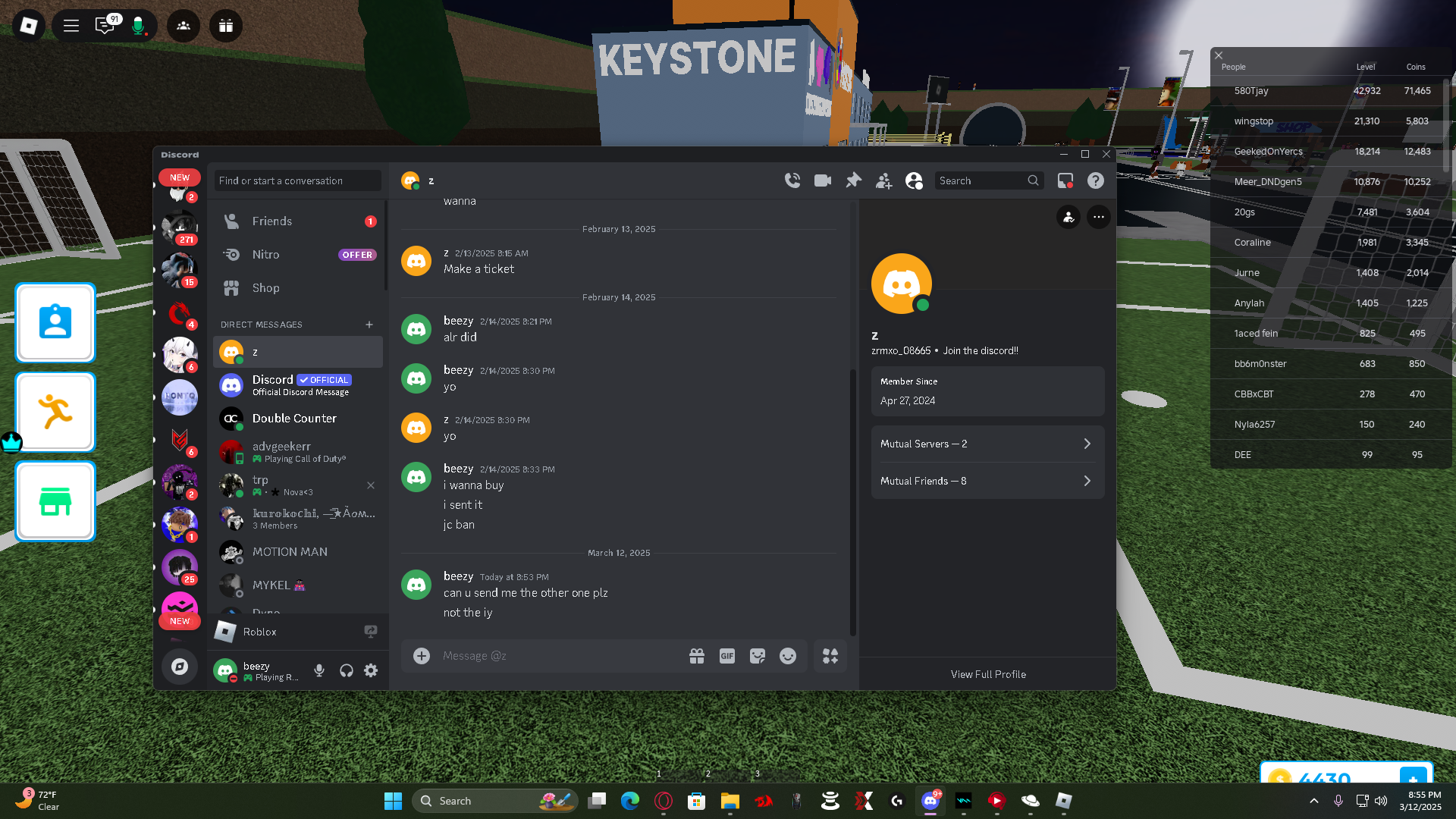The width and height of the screenshot is (1456, 819).
Task: Open File Explorer from the taskbar
Action: pos(730,801)
